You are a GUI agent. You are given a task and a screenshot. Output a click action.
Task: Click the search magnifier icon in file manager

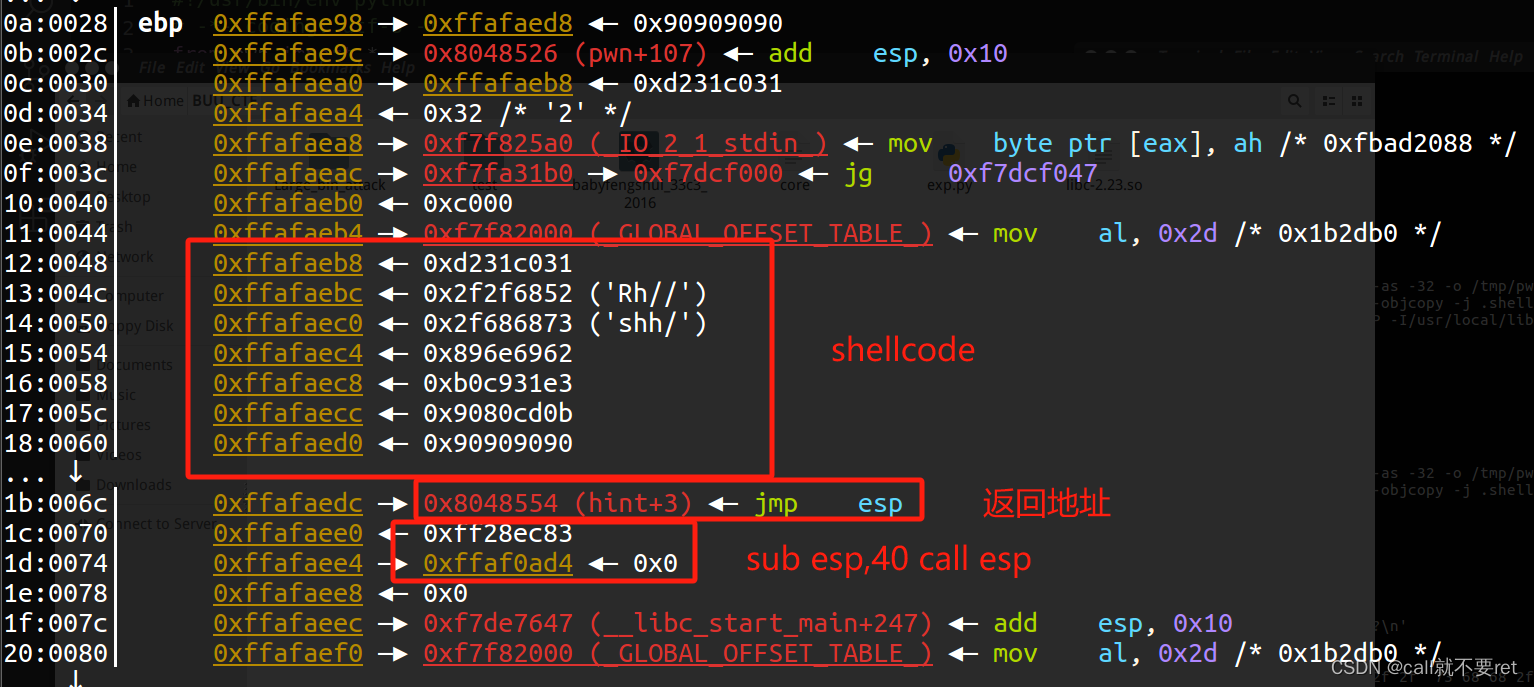point(1295,100)
